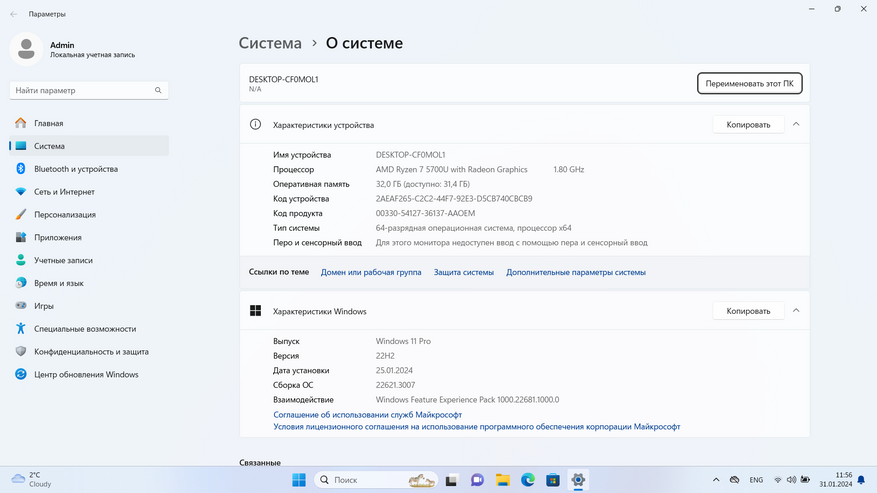Click the search magnifier in Найти параметр
The height and width of the screenshot is (493, 877).
[x=158, y=90]
